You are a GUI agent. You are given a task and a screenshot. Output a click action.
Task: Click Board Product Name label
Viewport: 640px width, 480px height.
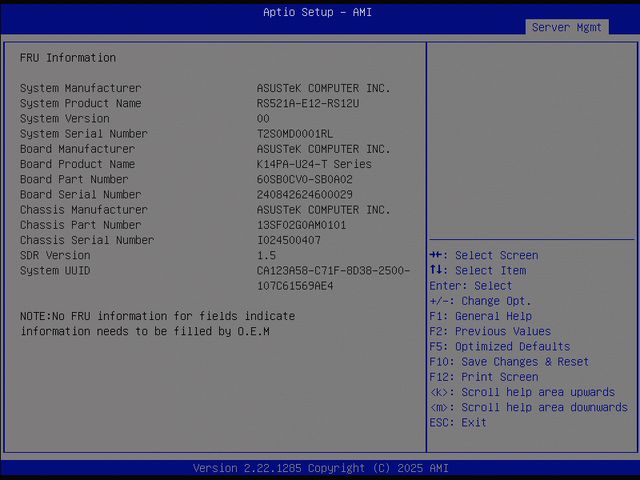pos(77,164)
